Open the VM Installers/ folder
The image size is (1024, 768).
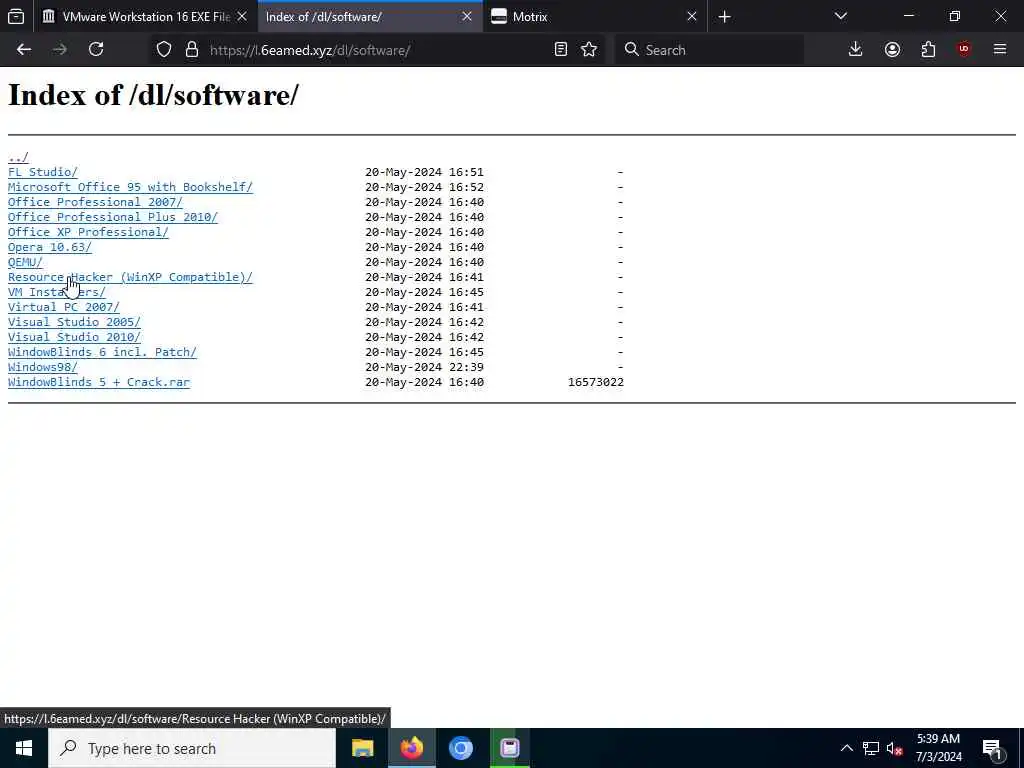click(57, 293)
